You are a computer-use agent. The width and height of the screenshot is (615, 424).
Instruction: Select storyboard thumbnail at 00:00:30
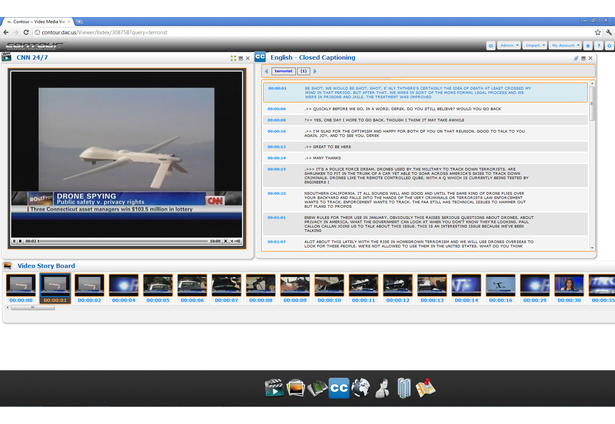[569, 285]
